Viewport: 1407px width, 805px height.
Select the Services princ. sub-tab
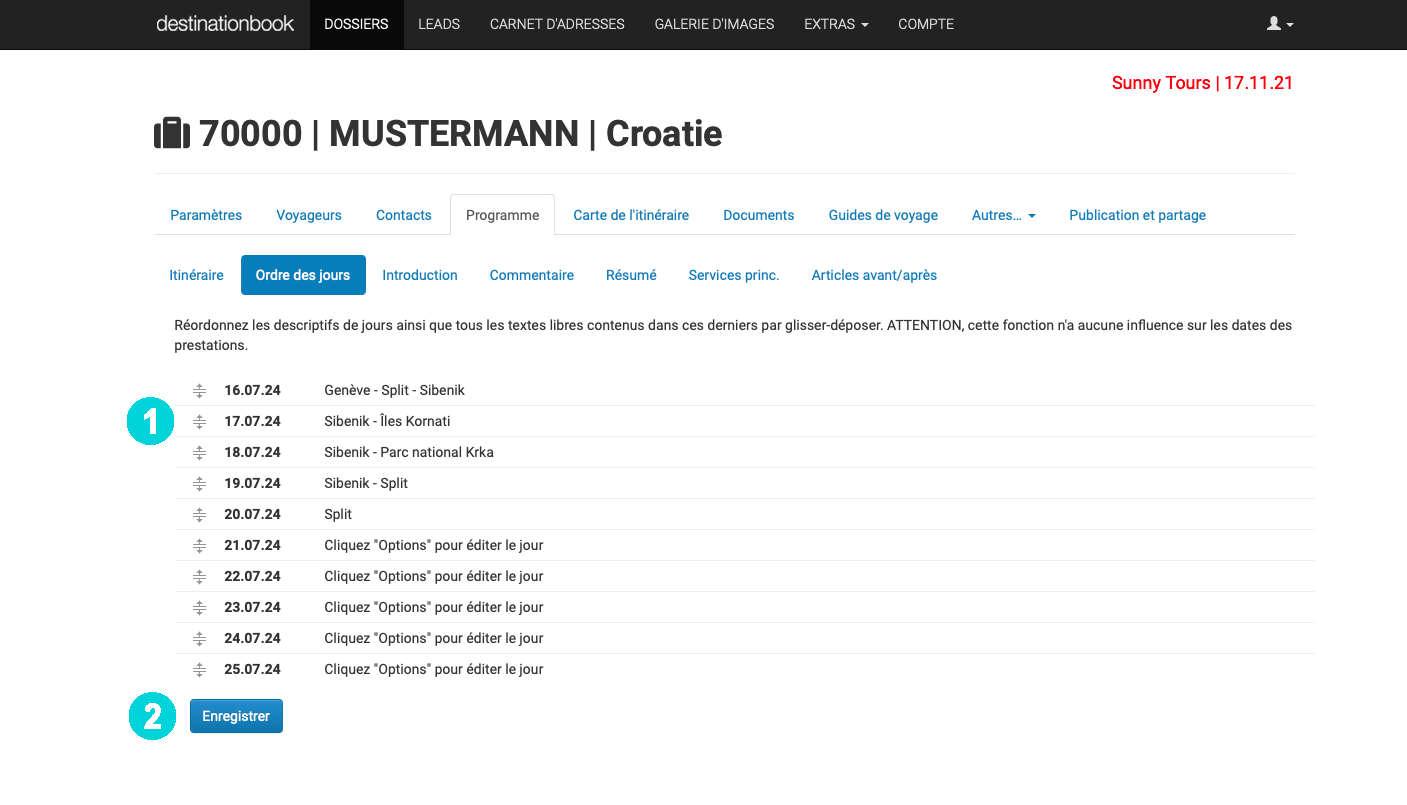733,275
